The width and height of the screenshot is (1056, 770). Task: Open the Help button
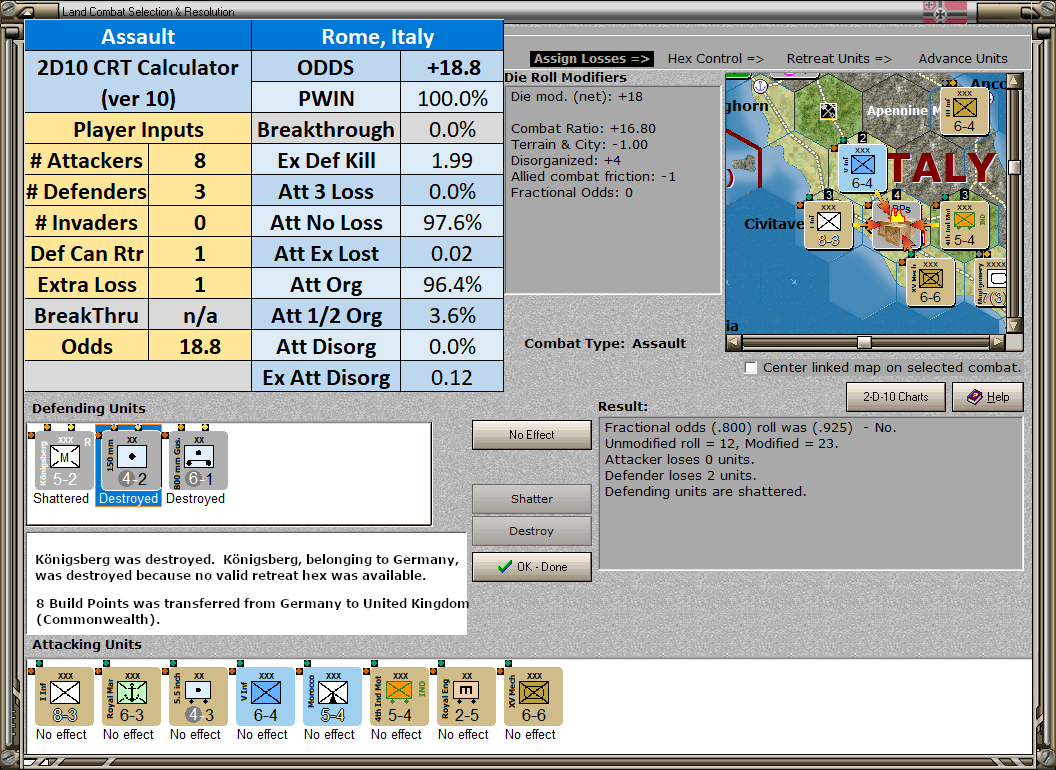coord(988,397)
